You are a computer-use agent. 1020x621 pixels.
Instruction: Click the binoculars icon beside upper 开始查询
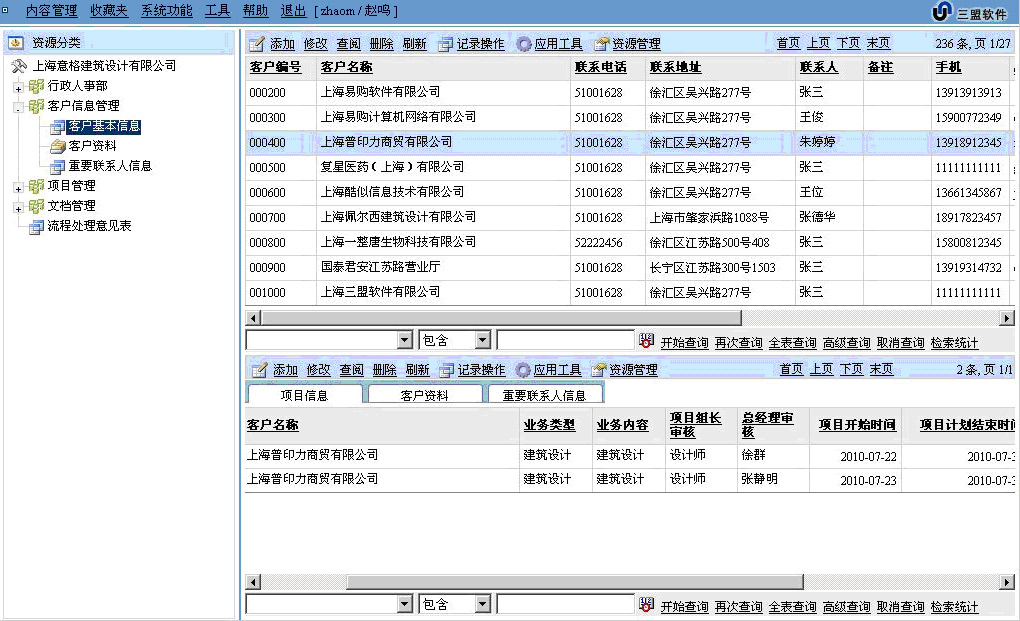coord(647,341)
